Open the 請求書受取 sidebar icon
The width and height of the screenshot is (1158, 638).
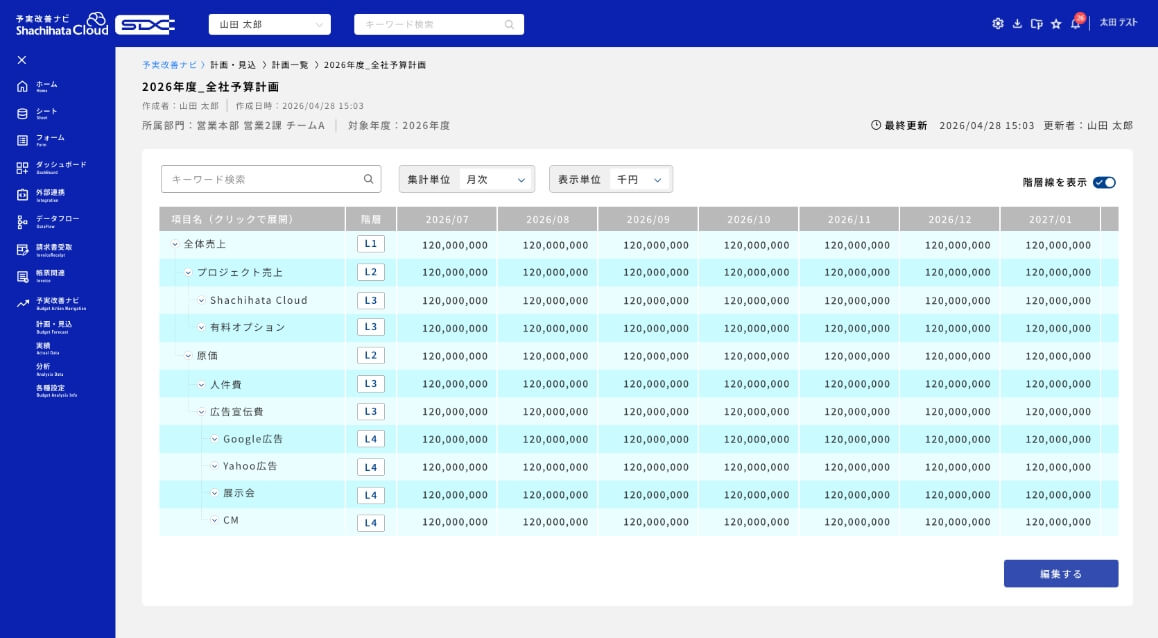tap(22, 250)
